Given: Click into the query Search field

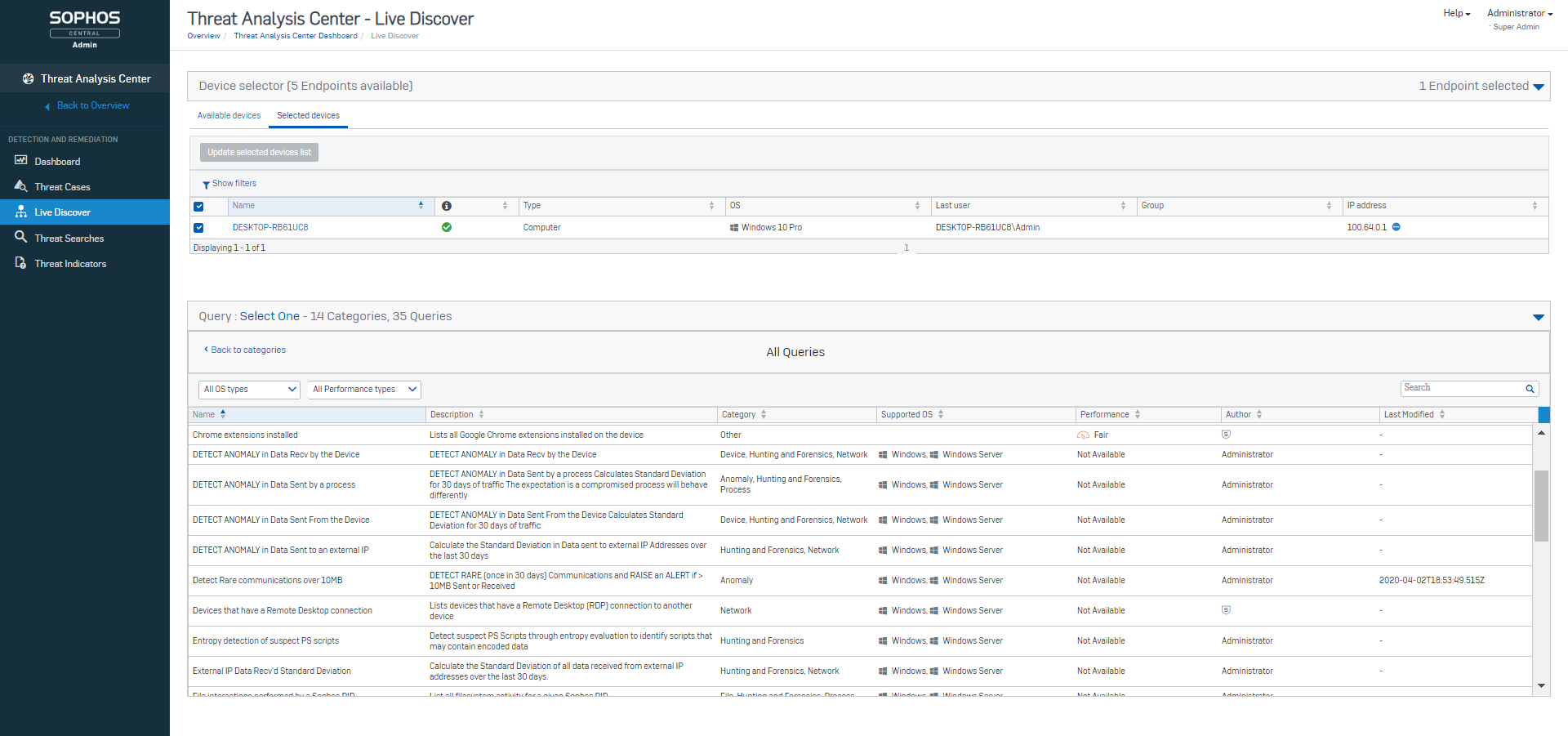Looking at the screenshot, I should [1461, 388].
